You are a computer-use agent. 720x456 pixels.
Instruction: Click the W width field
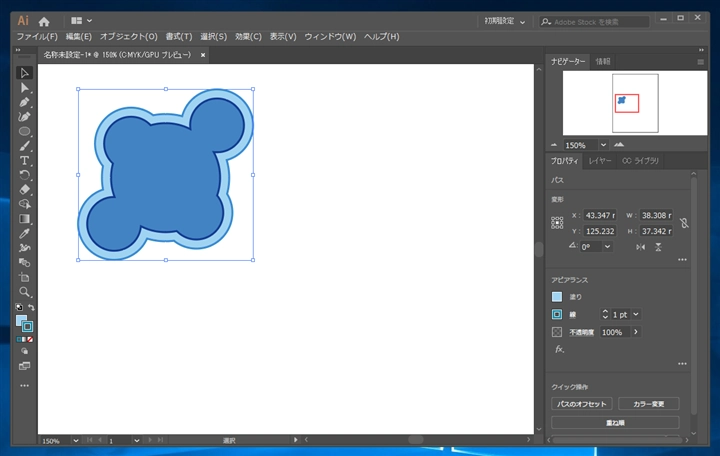[x=656, y=215]
